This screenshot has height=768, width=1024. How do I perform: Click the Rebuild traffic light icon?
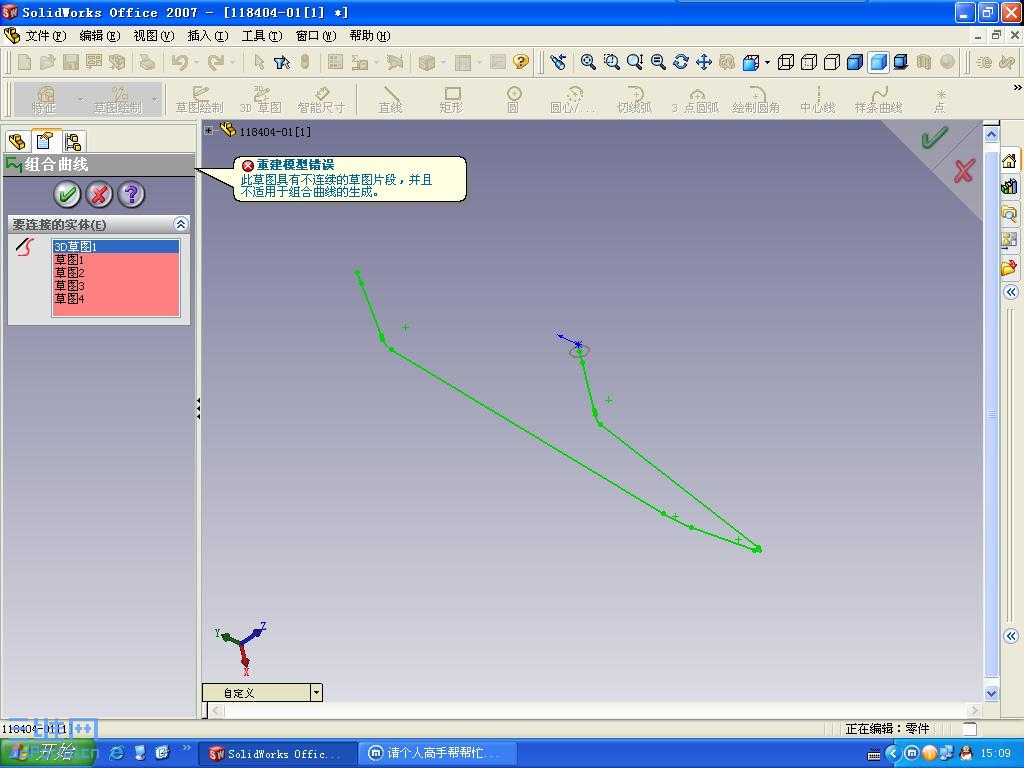click(305, 62)
